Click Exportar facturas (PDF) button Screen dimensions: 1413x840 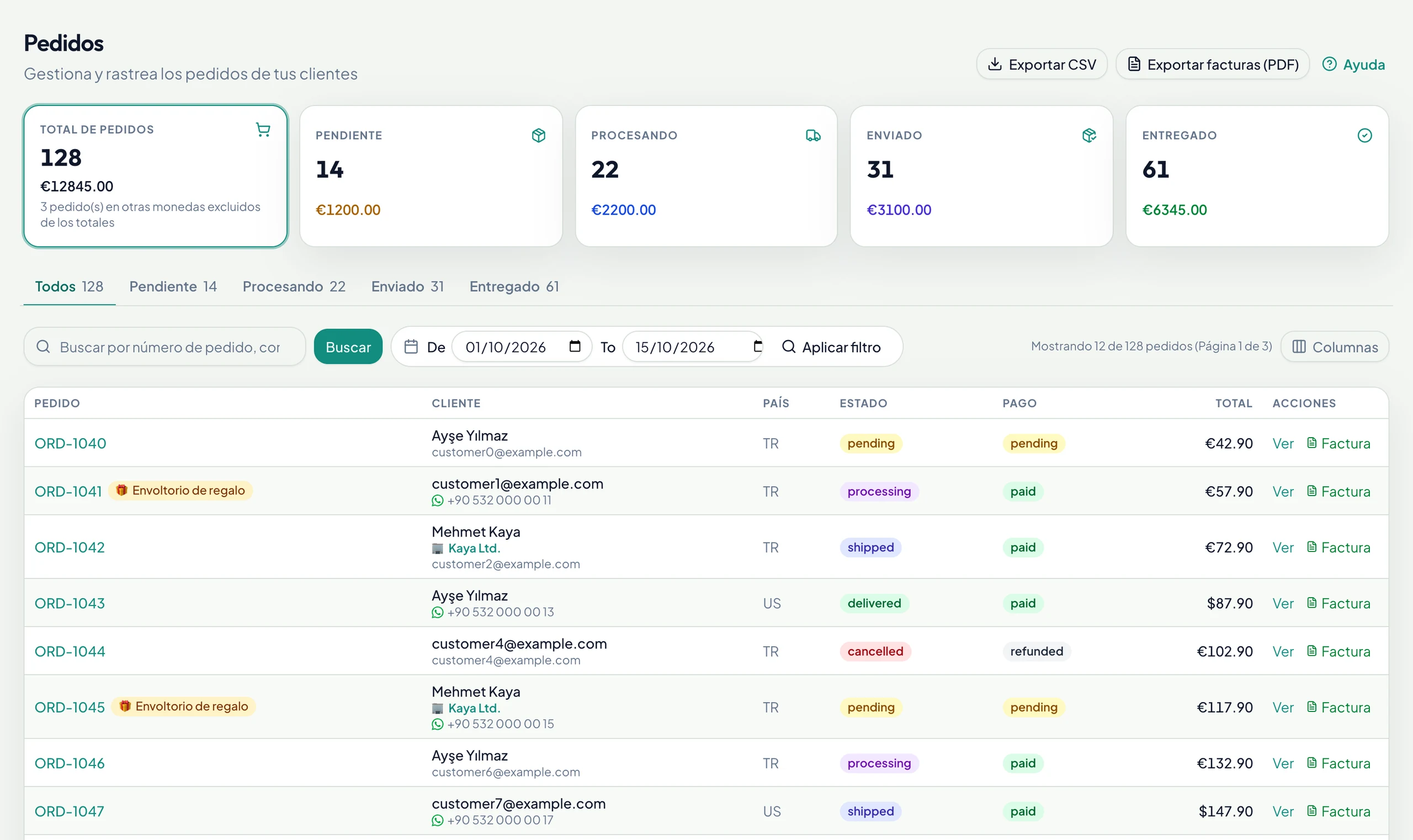click(x=1213, y=65)
